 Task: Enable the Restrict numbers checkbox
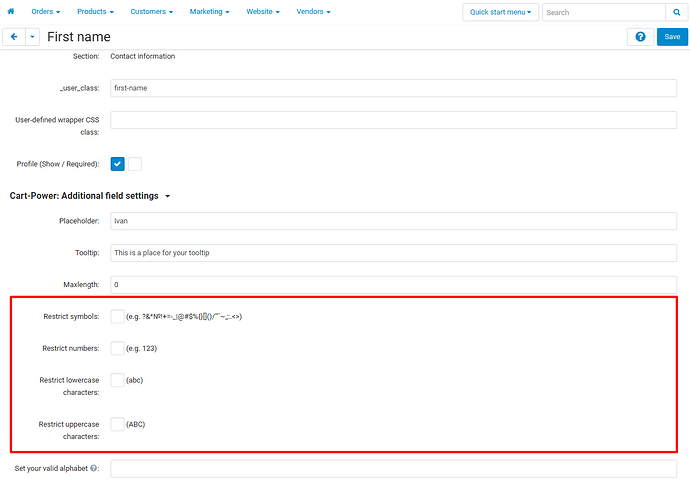(118, 349)
